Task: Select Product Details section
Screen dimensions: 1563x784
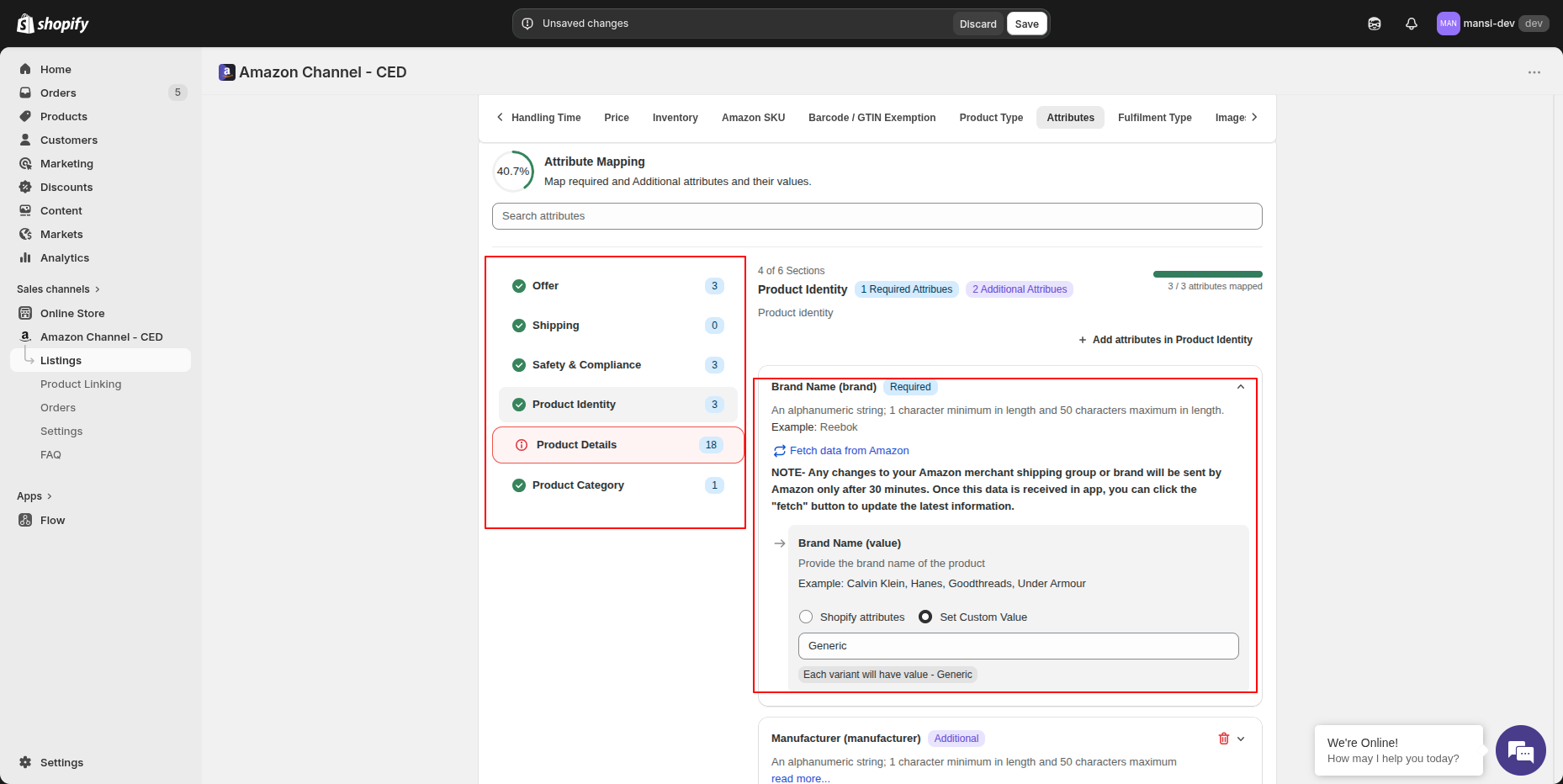Action: click(x=617, y=445)
